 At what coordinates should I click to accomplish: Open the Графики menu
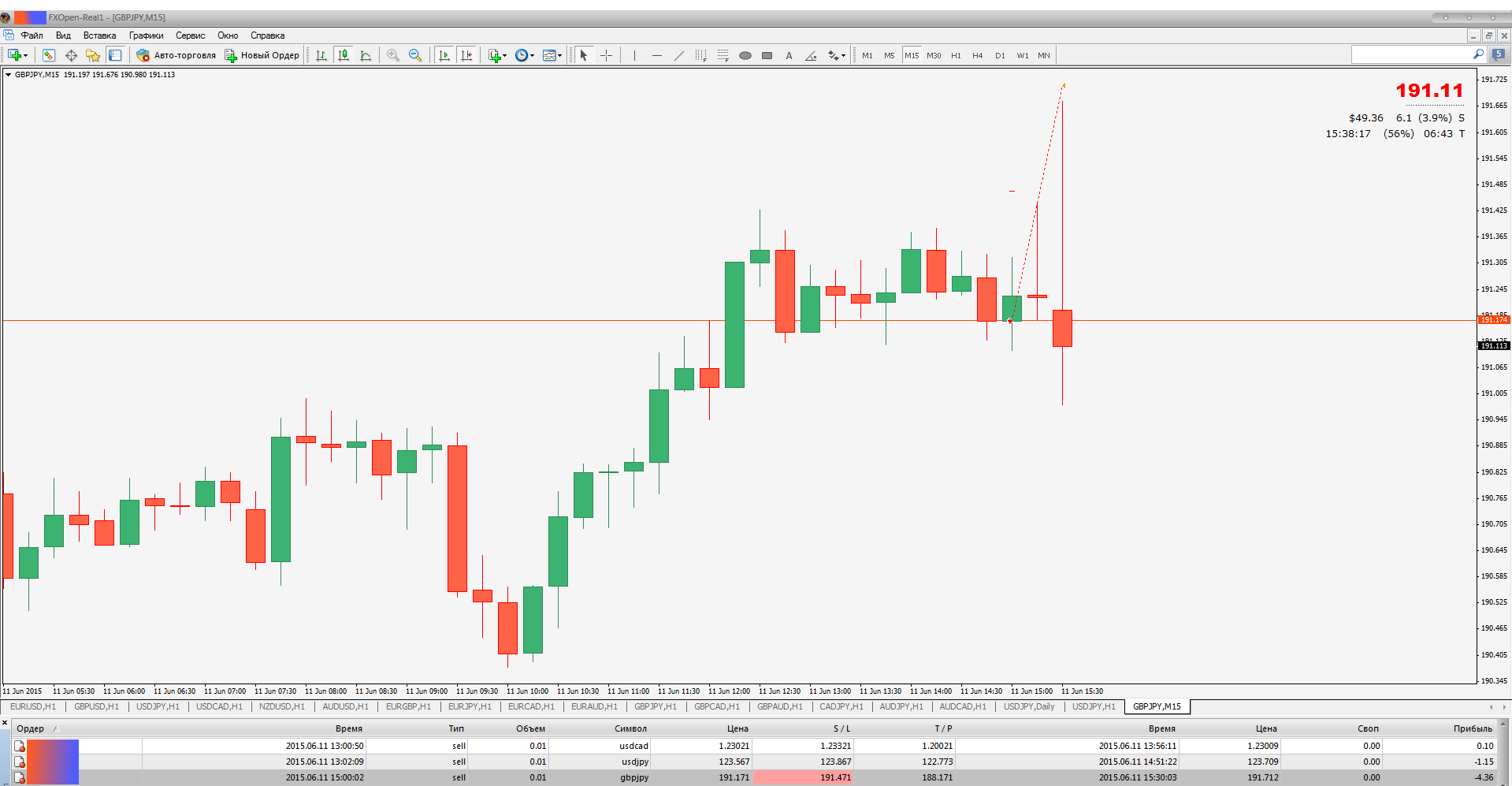tap(147, 35)
